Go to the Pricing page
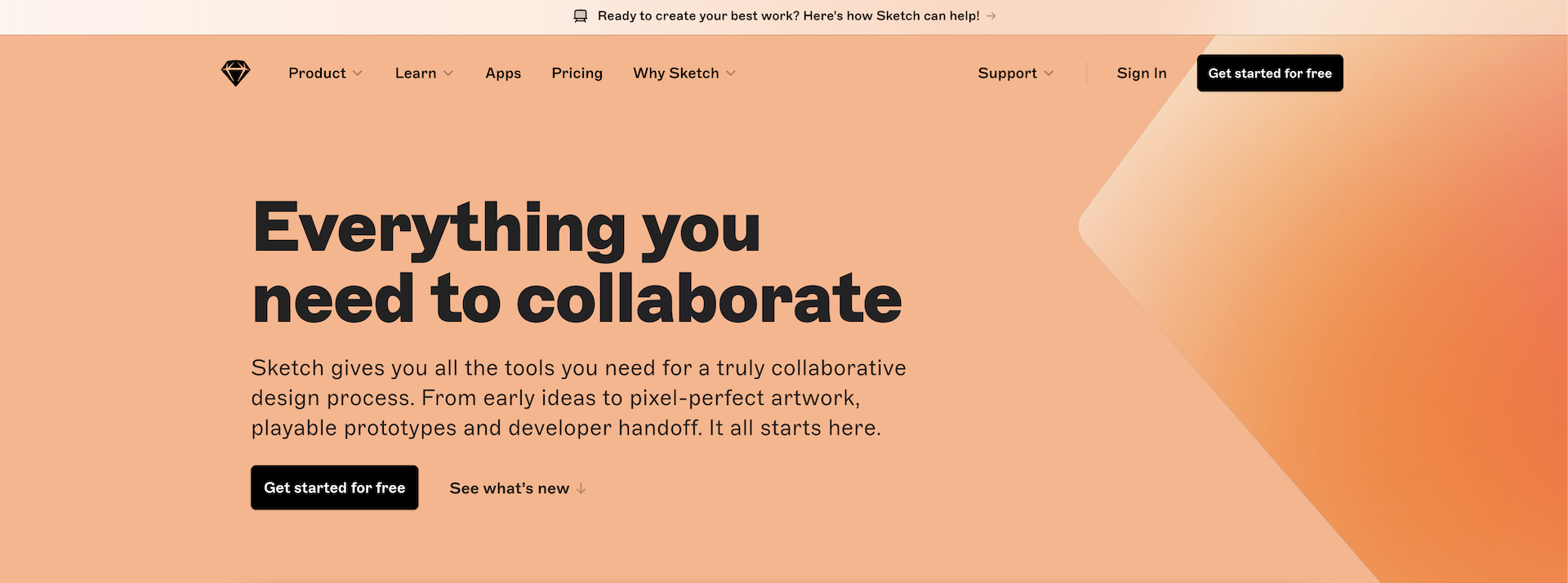 coord(577,73)
